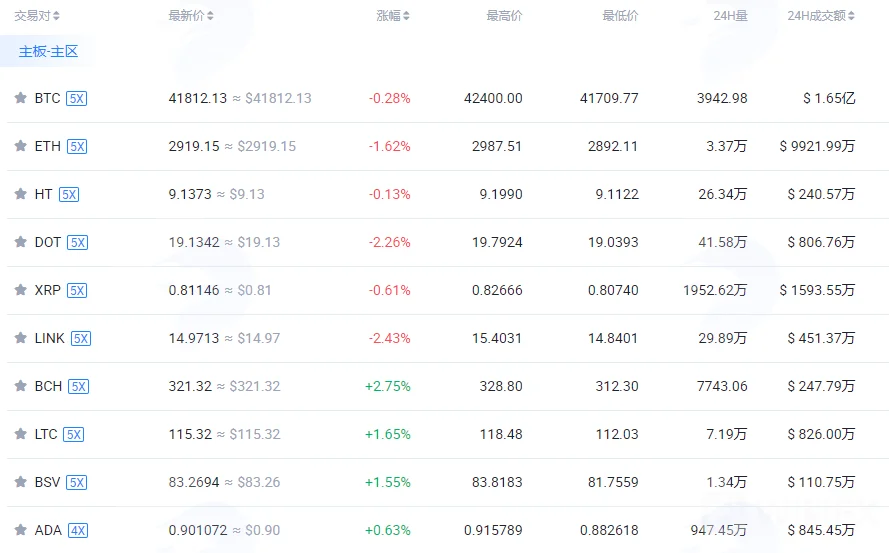Open the ADA trading pair
This screenshot has height=553, width=889.
tap(48, 530)
